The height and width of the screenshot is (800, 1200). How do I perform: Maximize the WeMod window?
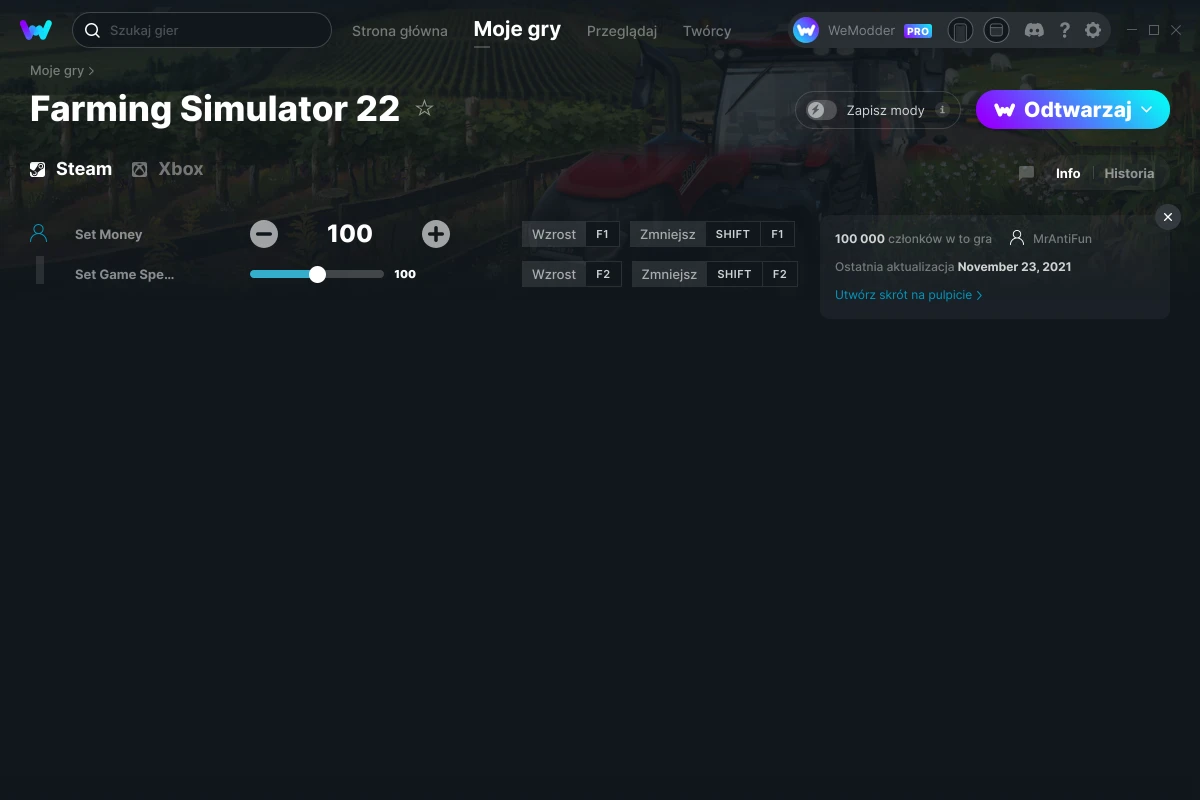[1154, 30]
